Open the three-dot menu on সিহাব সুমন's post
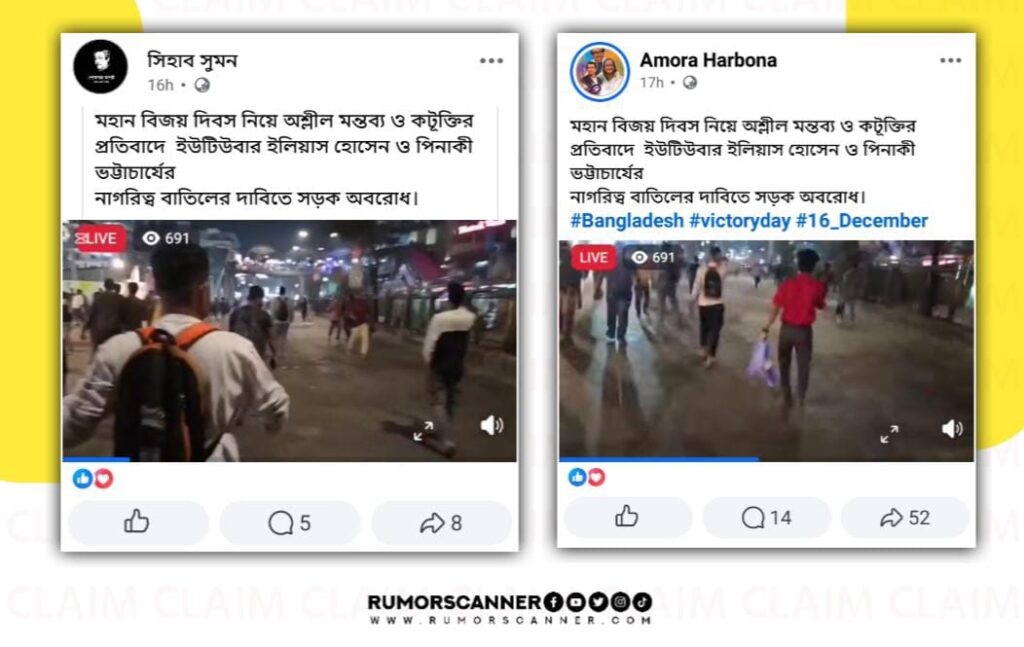Screen dimensions: 1024x647 click(491, 61)
